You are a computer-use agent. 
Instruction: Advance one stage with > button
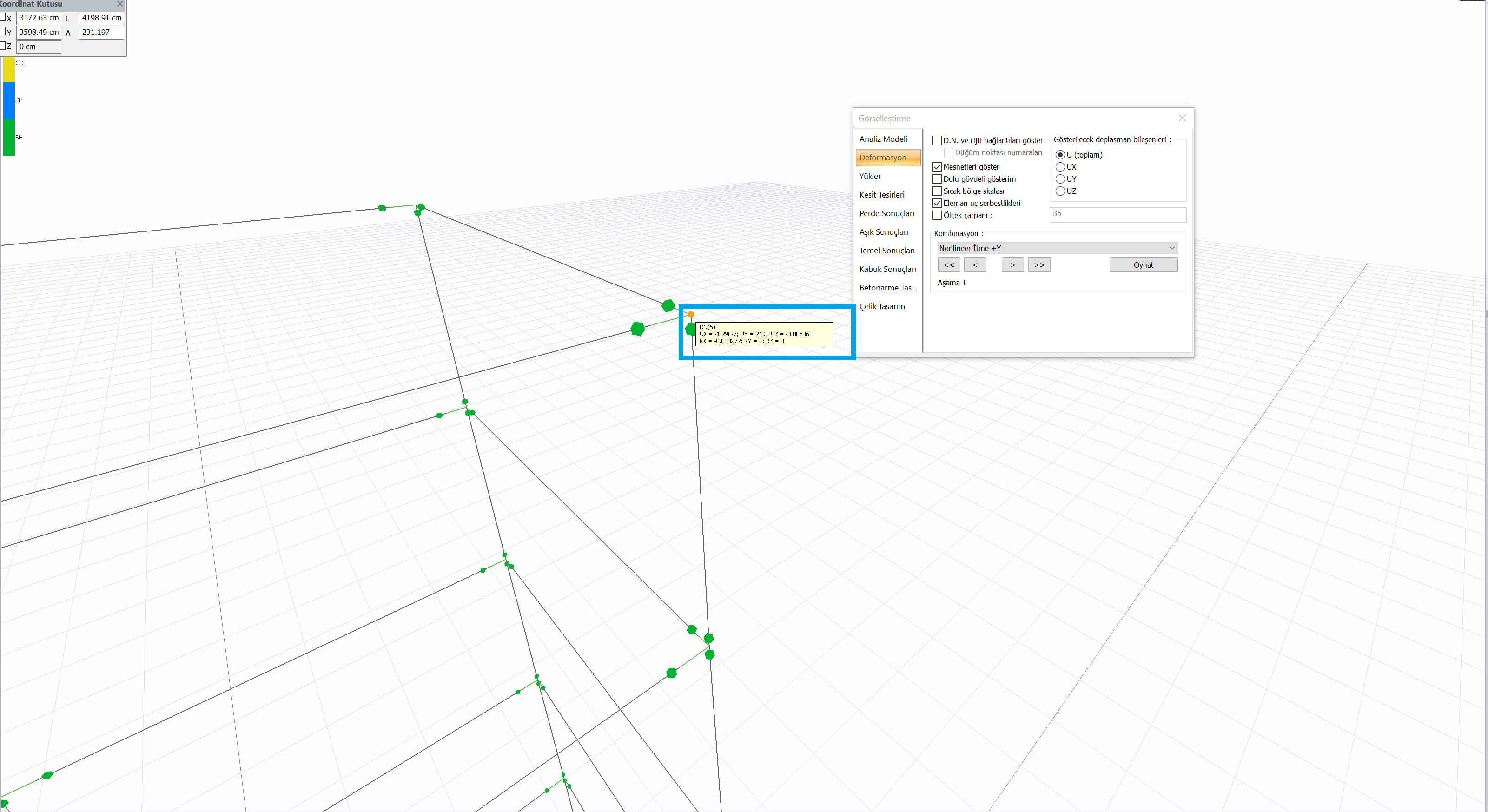tap(1012, 265)
